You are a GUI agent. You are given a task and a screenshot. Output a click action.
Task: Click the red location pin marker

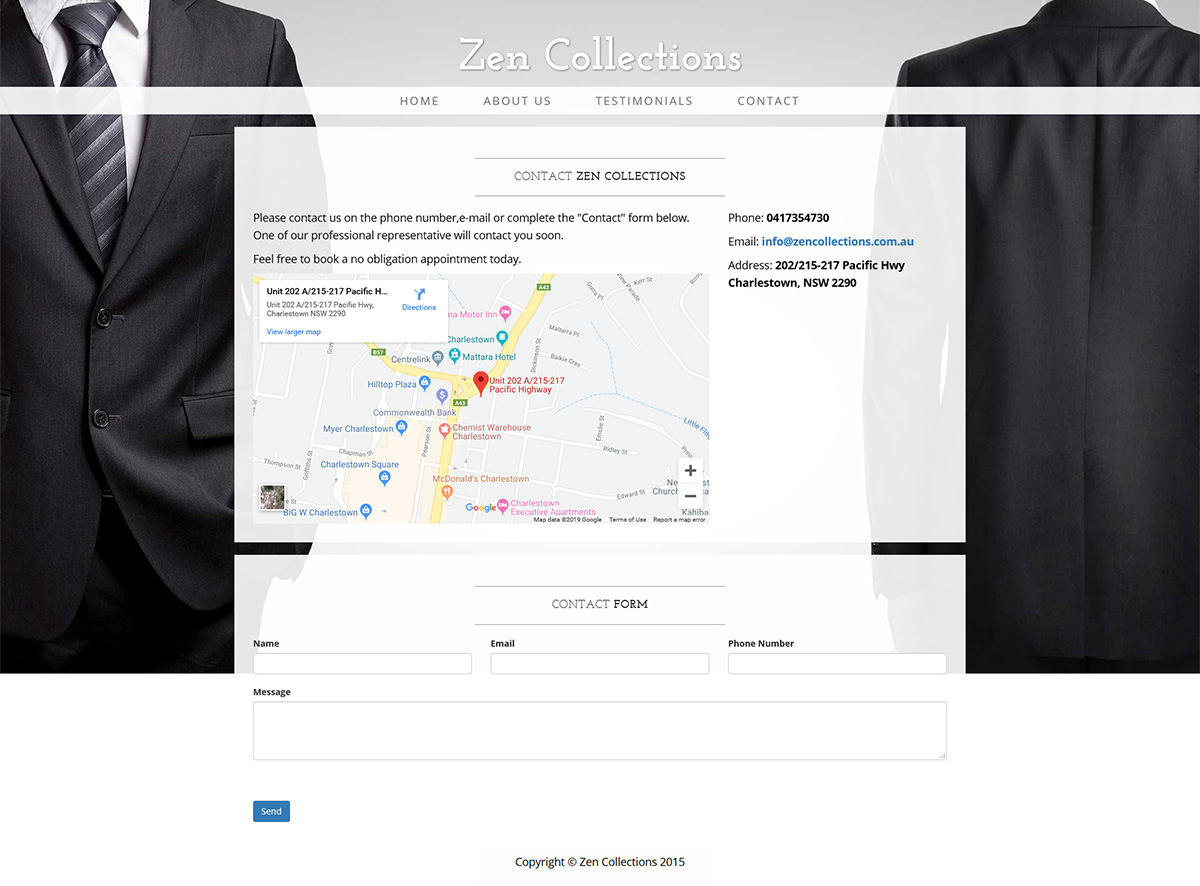[481, 382]
